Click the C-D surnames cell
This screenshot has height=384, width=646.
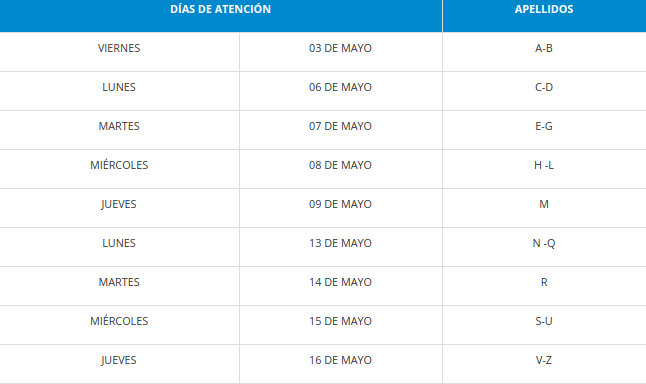point(544,91)
